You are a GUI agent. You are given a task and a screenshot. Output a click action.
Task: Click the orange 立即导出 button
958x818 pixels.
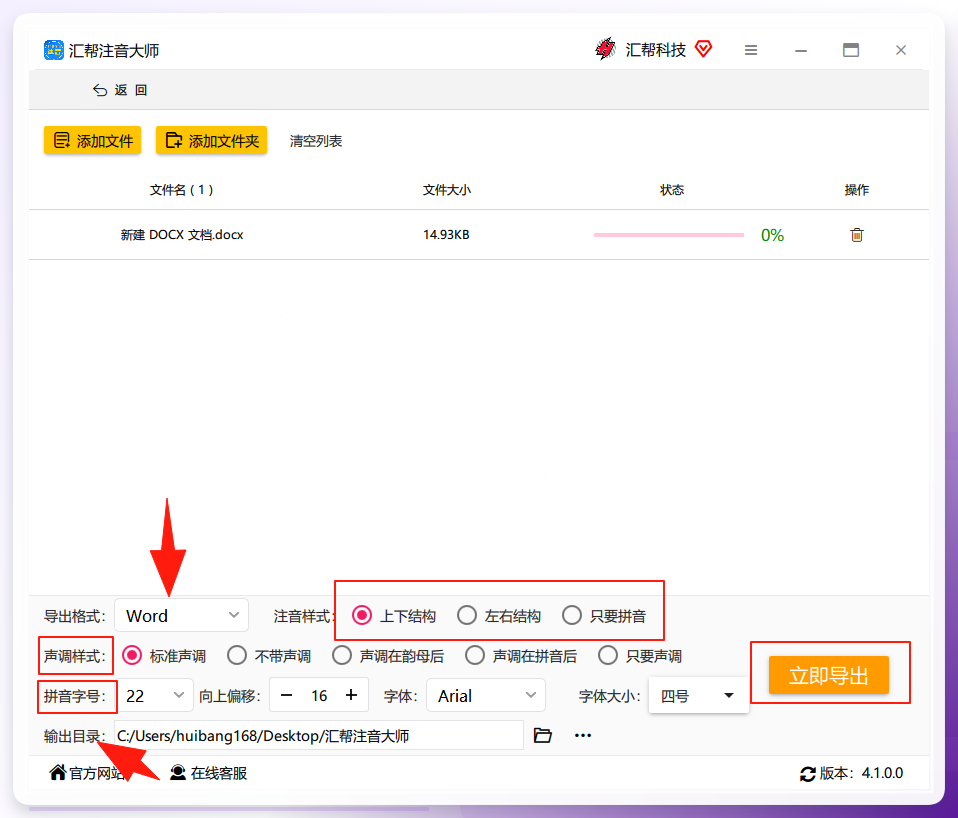coord(828,675)
